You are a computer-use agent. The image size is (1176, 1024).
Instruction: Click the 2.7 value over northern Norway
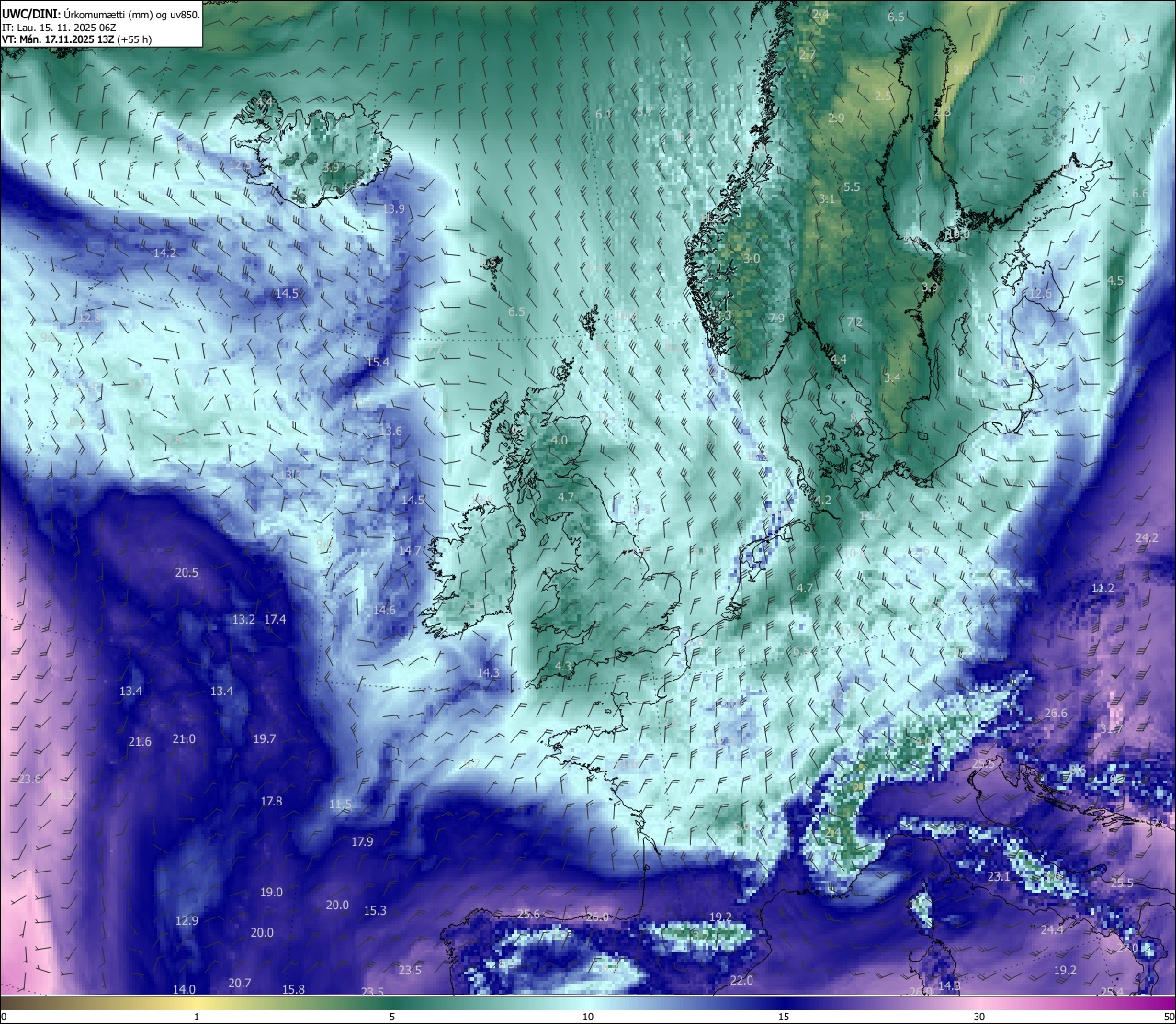click(807, 56)
